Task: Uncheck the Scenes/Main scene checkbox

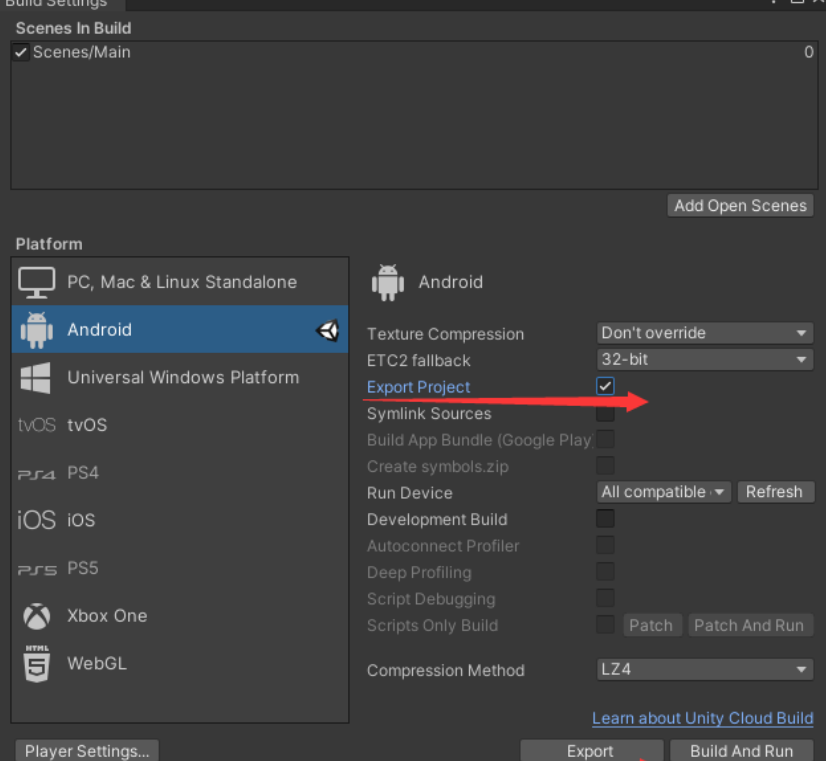Action: [x=21, y=52]
